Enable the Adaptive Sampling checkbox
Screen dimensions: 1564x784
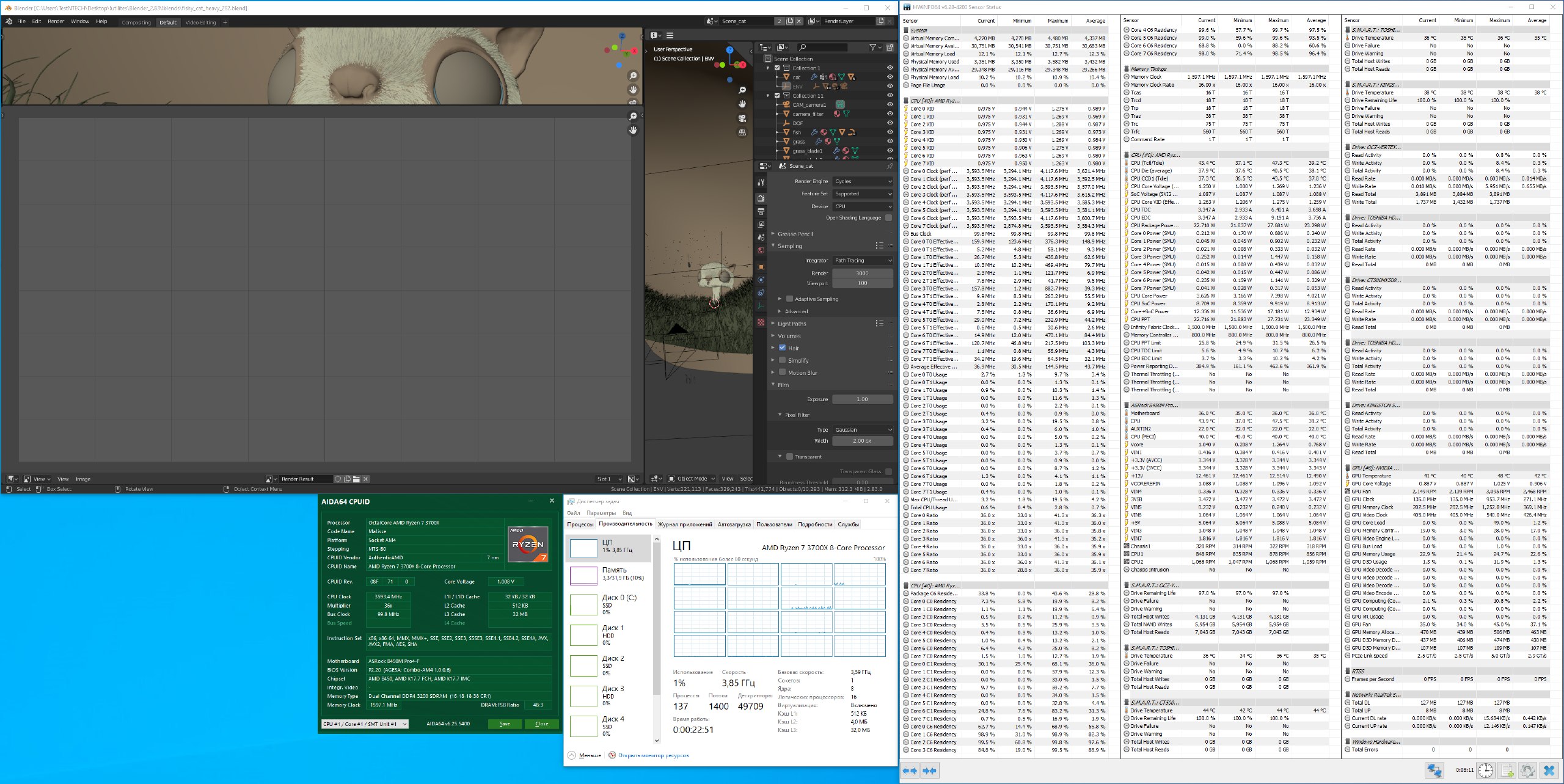[789, 299]
